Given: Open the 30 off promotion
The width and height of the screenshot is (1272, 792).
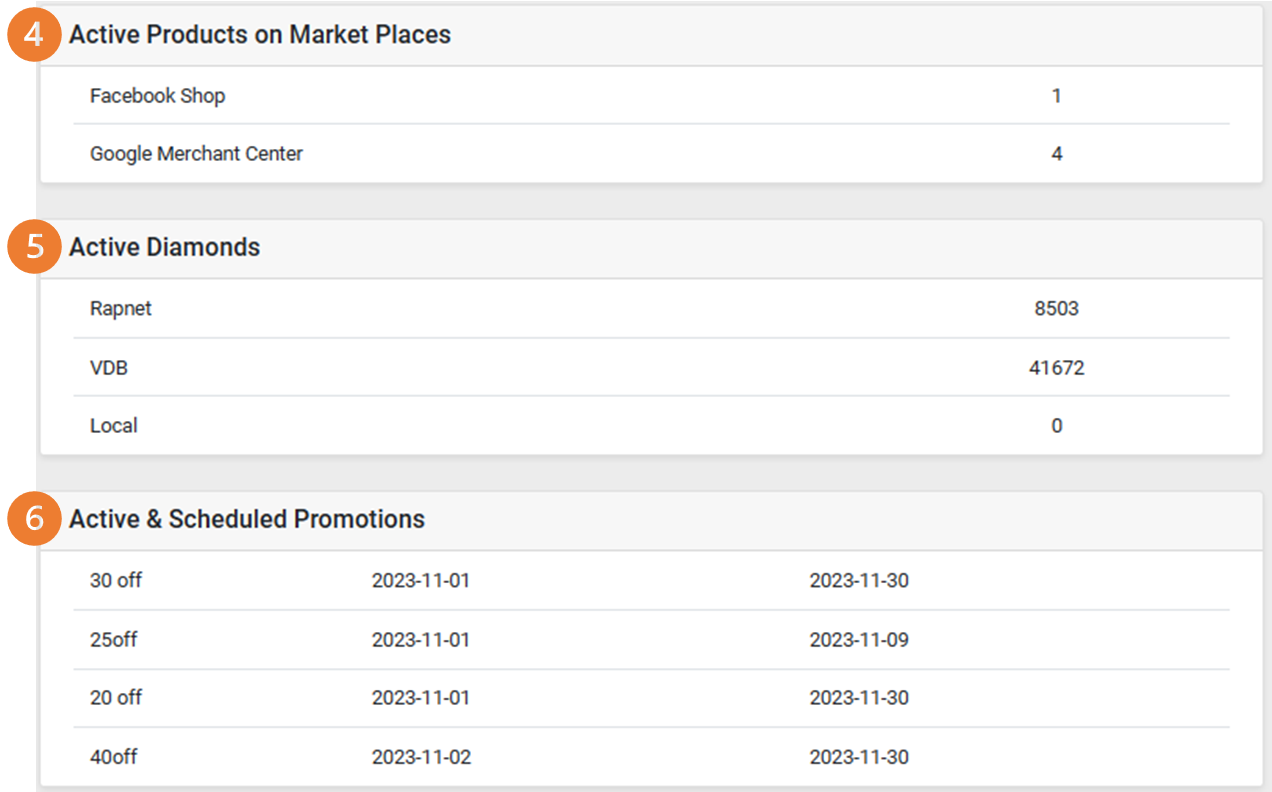Looking at the screenshot, I should pyautogui.click(x=116, y=580).
